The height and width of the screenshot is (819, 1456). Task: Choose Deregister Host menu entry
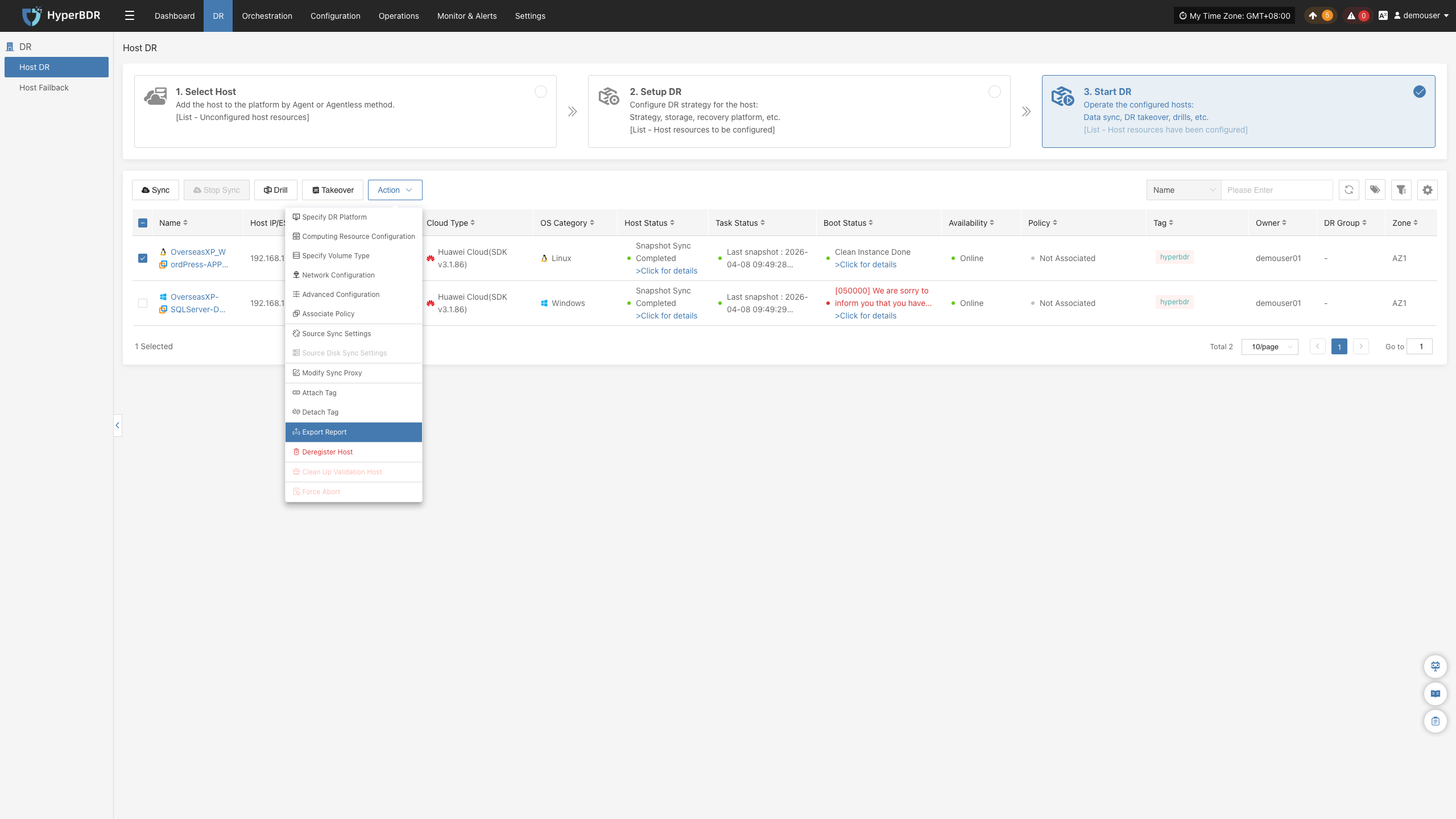pyautogui.click(x=354, y=452)
